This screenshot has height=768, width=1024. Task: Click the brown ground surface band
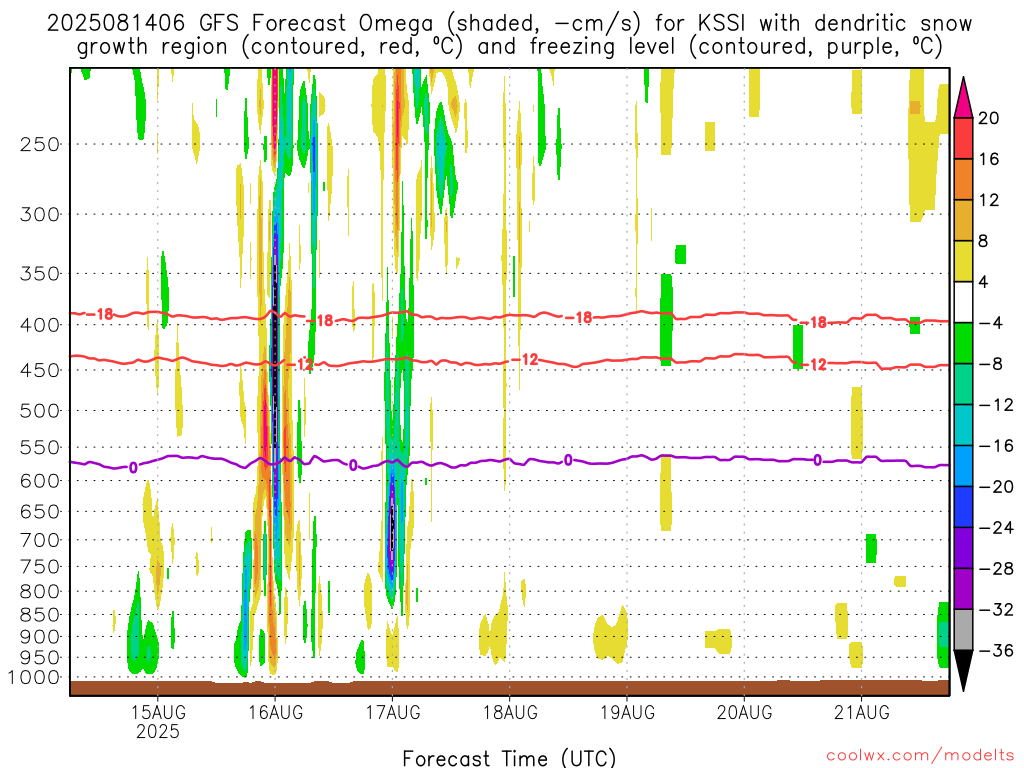click(x=509, y=688)
